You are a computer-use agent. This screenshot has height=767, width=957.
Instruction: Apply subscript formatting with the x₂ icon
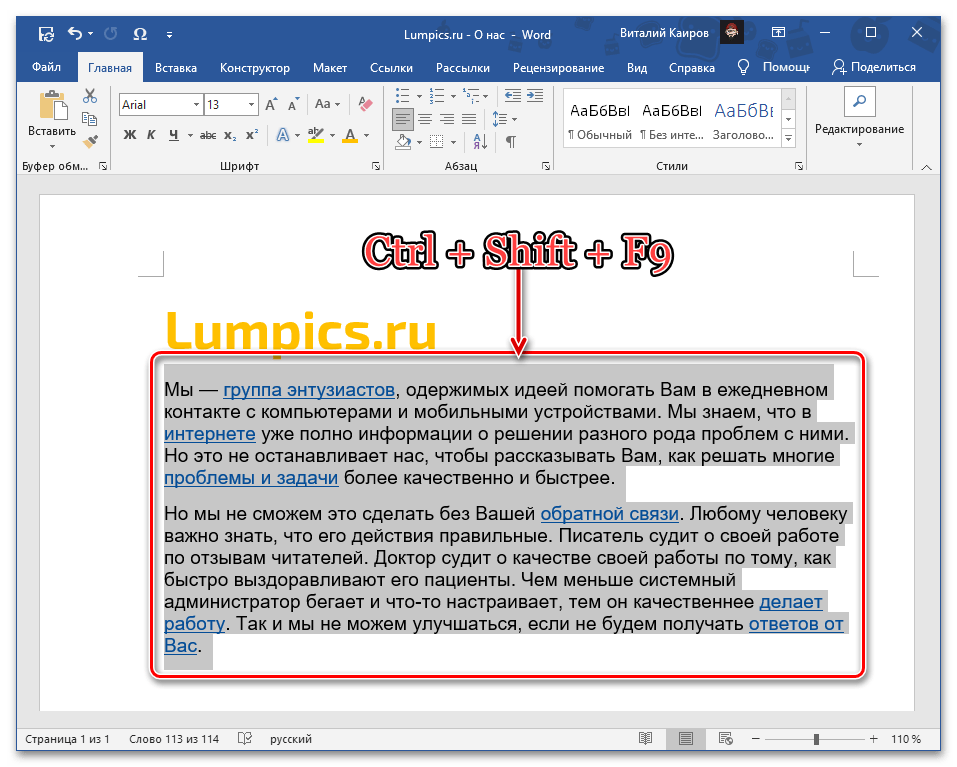pyautogui.click(x=230, y=135)
